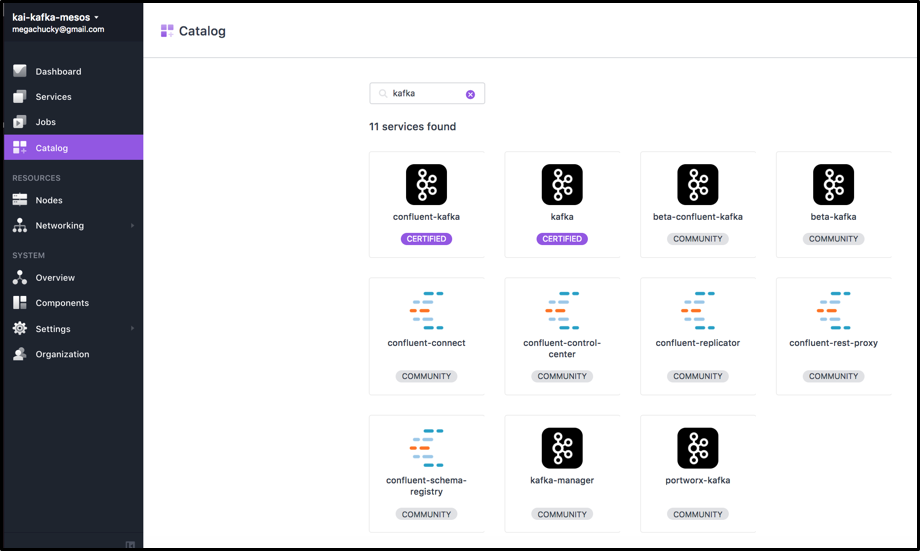This screenshot has width=920, height=551.
Task: Open the Services menu item
Action: click(53, 97)
